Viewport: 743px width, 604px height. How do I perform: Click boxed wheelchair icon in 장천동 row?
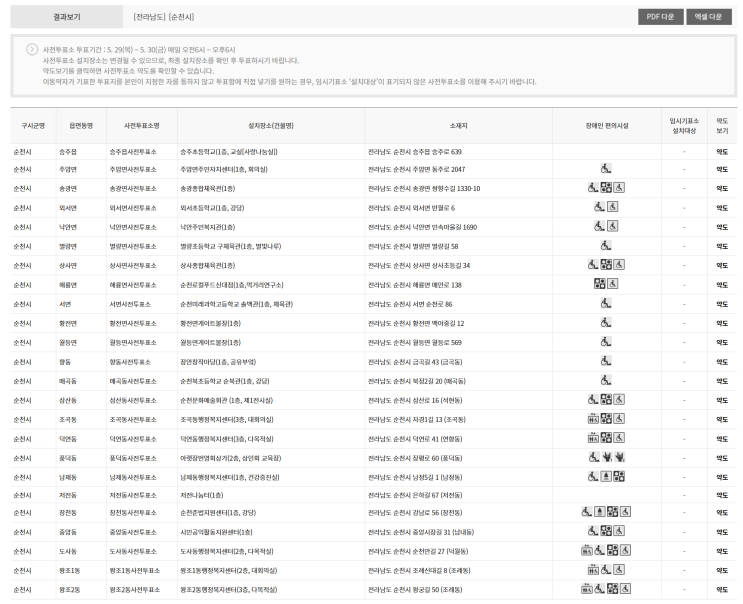pos(625,512)
